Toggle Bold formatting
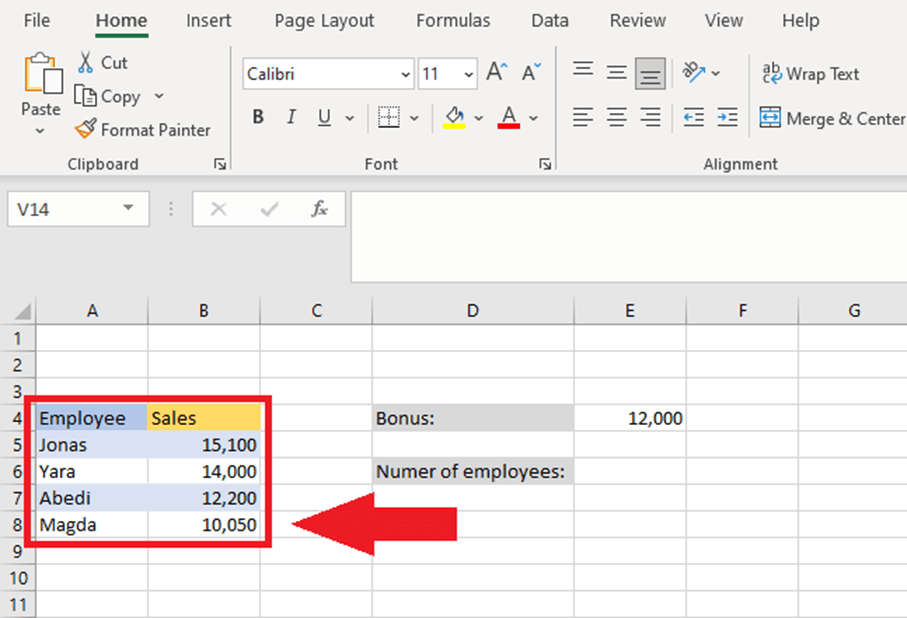 (x=258, y=117)
